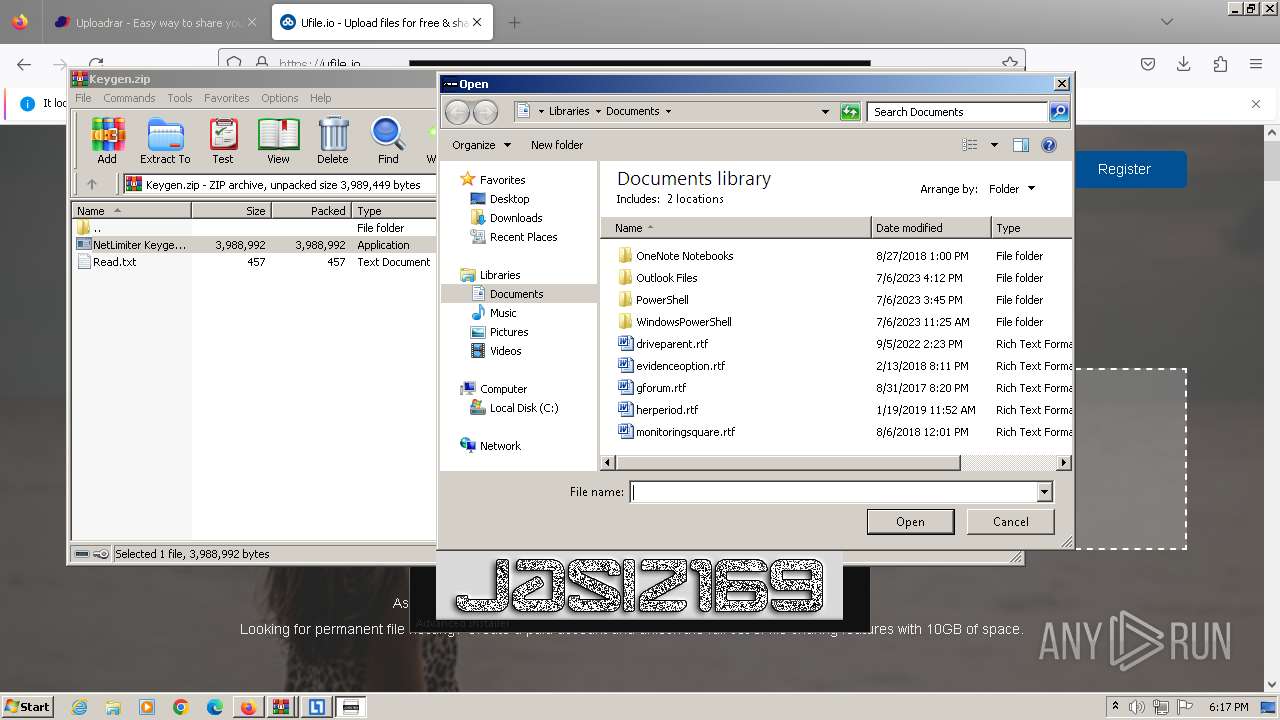The height and width of the screenshot is (720, 1280).
Task: Click Edge icon in taskbar
Action: pos(215,707)
